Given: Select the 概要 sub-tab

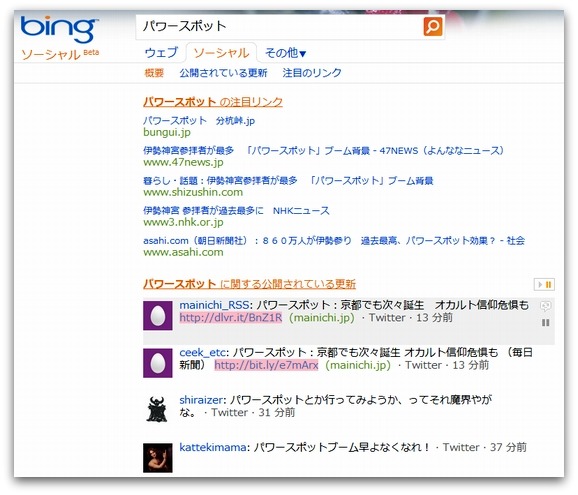Looking at the screenshot, I should pos(154,73).
